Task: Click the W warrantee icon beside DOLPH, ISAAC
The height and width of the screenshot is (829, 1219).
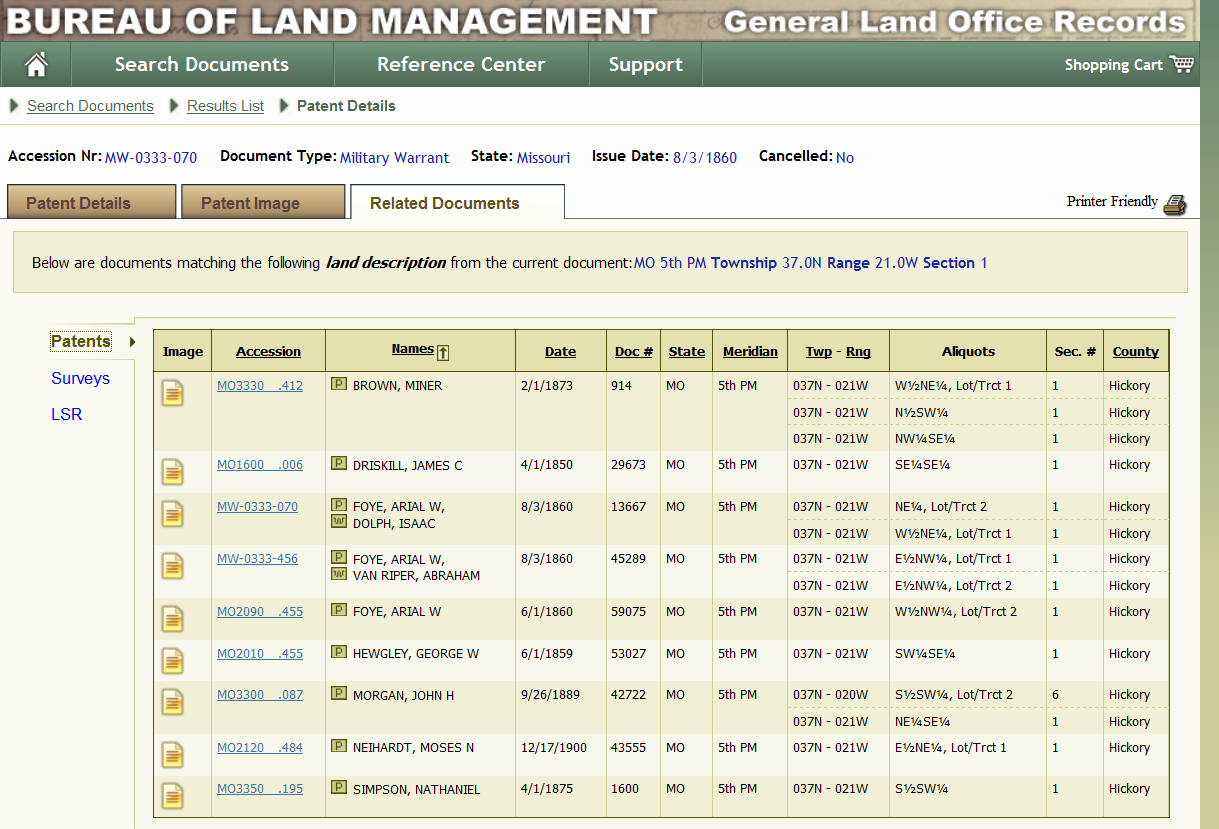Action: [339, 522]
